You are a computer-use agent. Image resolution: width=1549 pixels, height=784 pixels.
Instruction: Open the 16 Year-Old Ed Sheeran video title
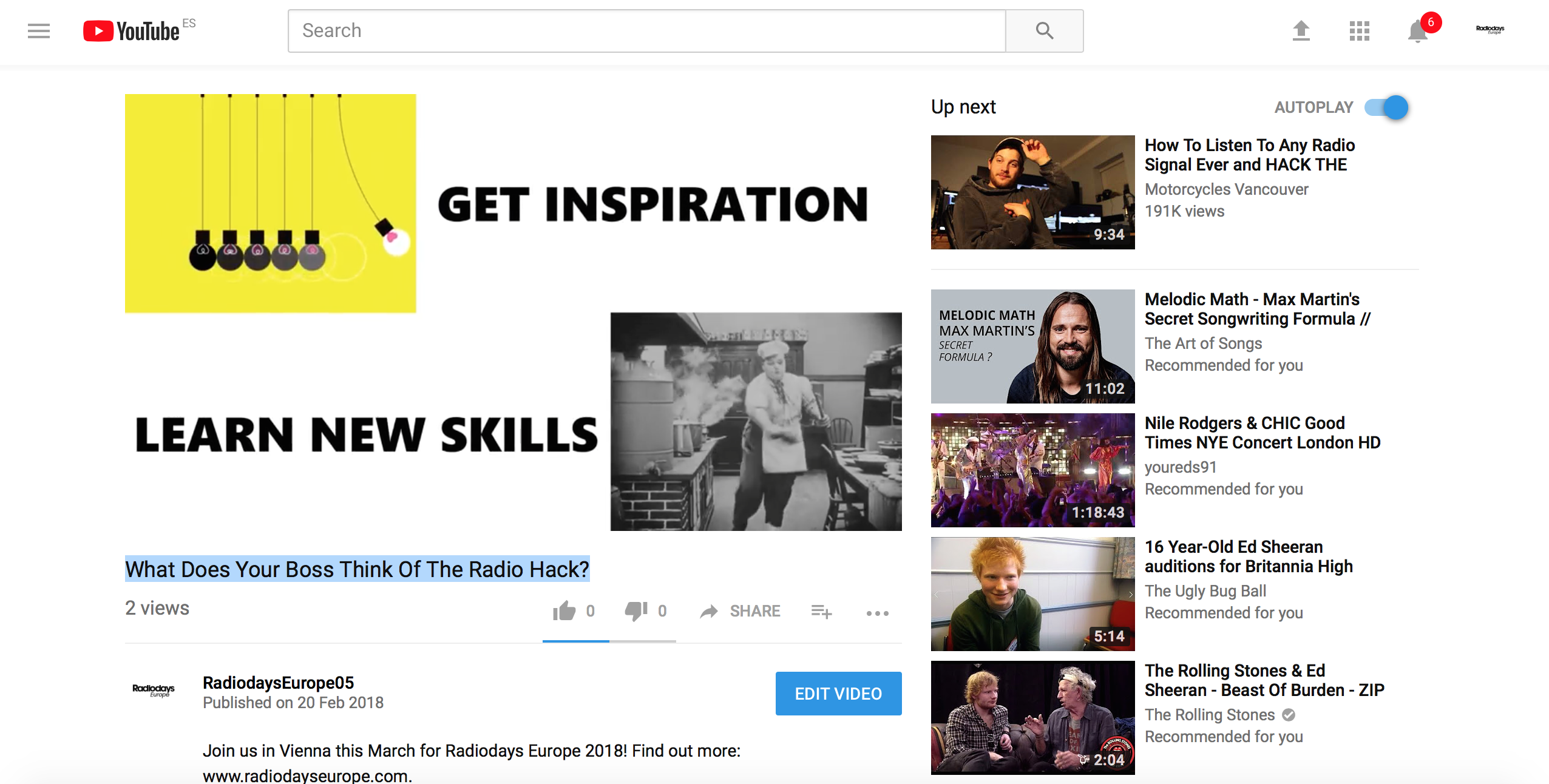click(1249, 556)
